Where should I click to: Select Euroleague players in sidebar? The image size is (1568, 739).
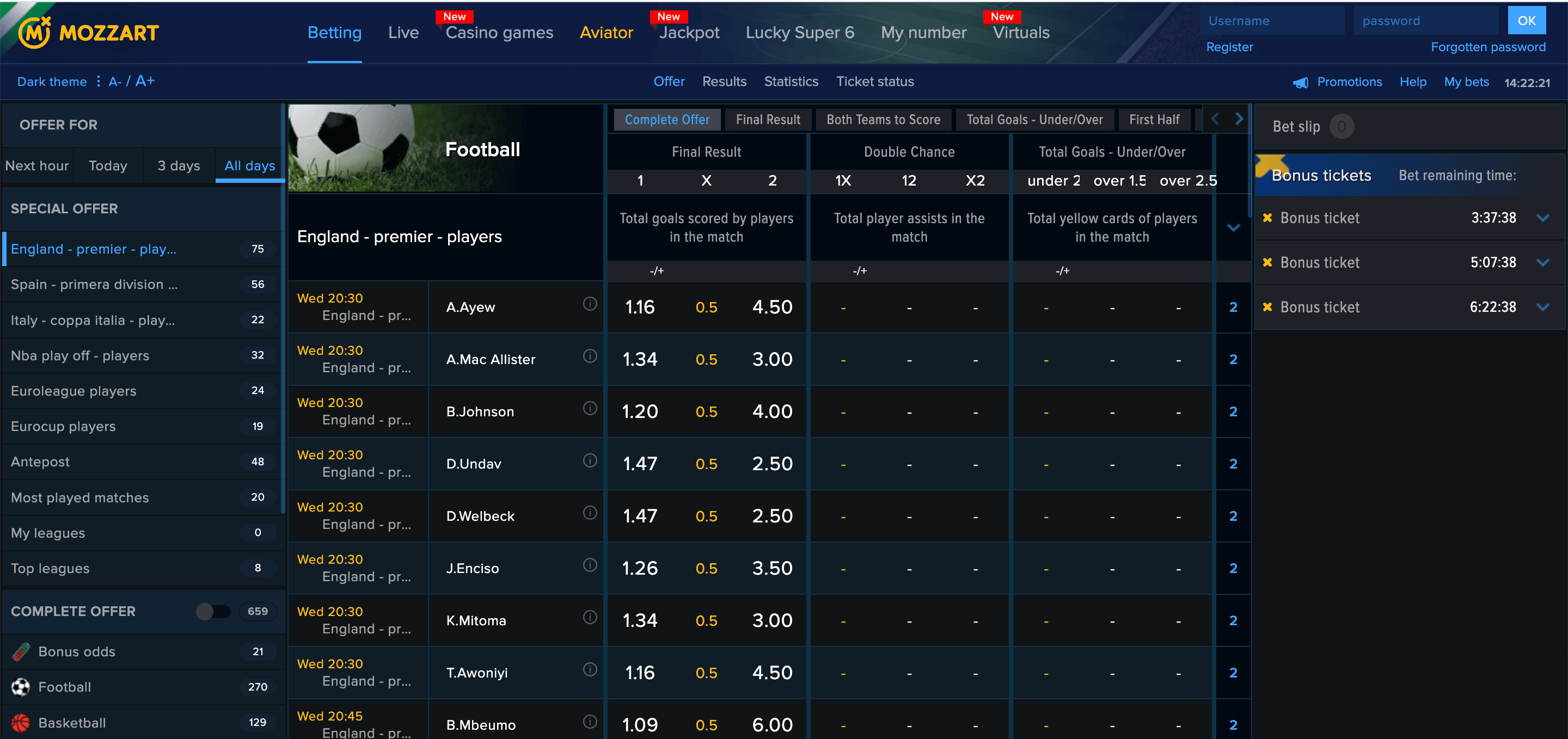tap(143, 391)
